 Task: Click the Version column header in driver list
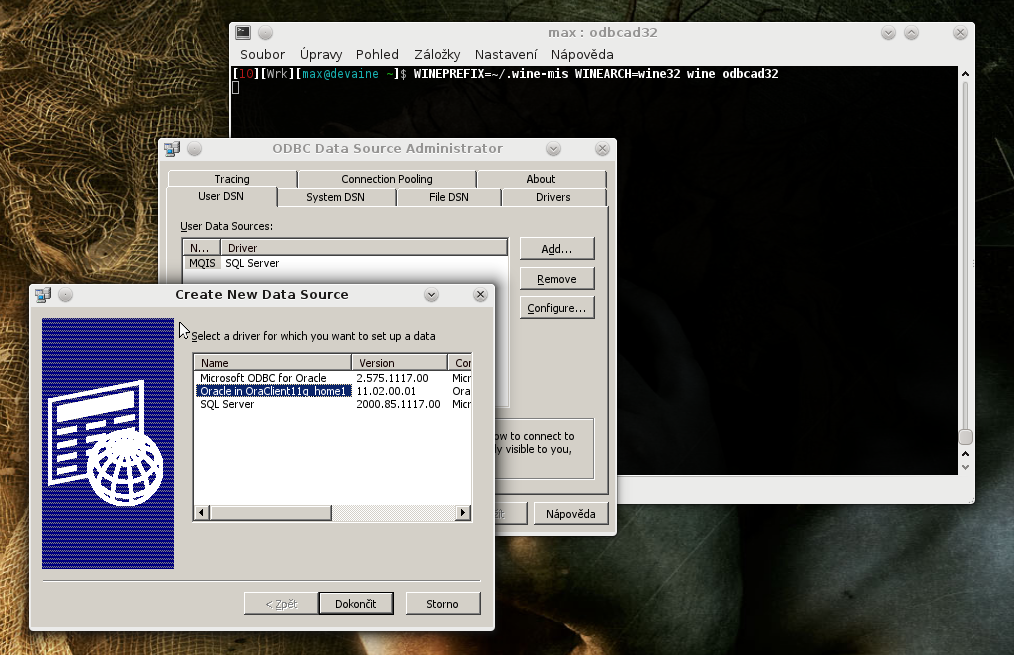pyautogui.click(x=400, y=363)
